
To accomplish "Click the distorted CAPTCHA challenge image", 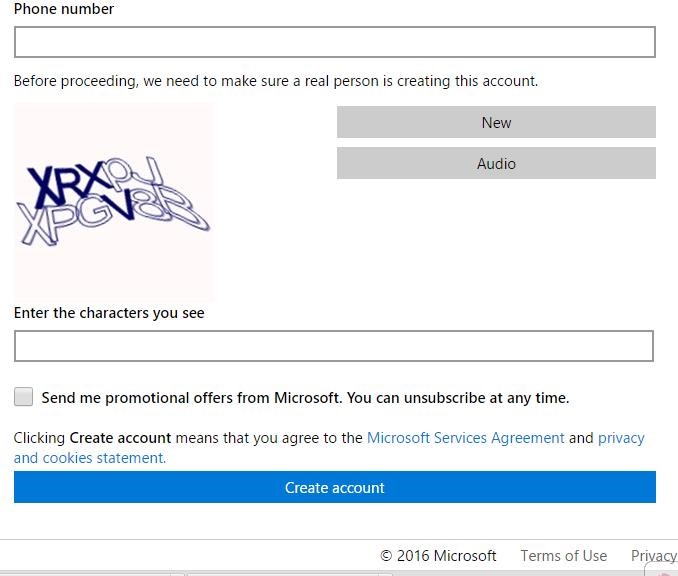I will [113, 202].
